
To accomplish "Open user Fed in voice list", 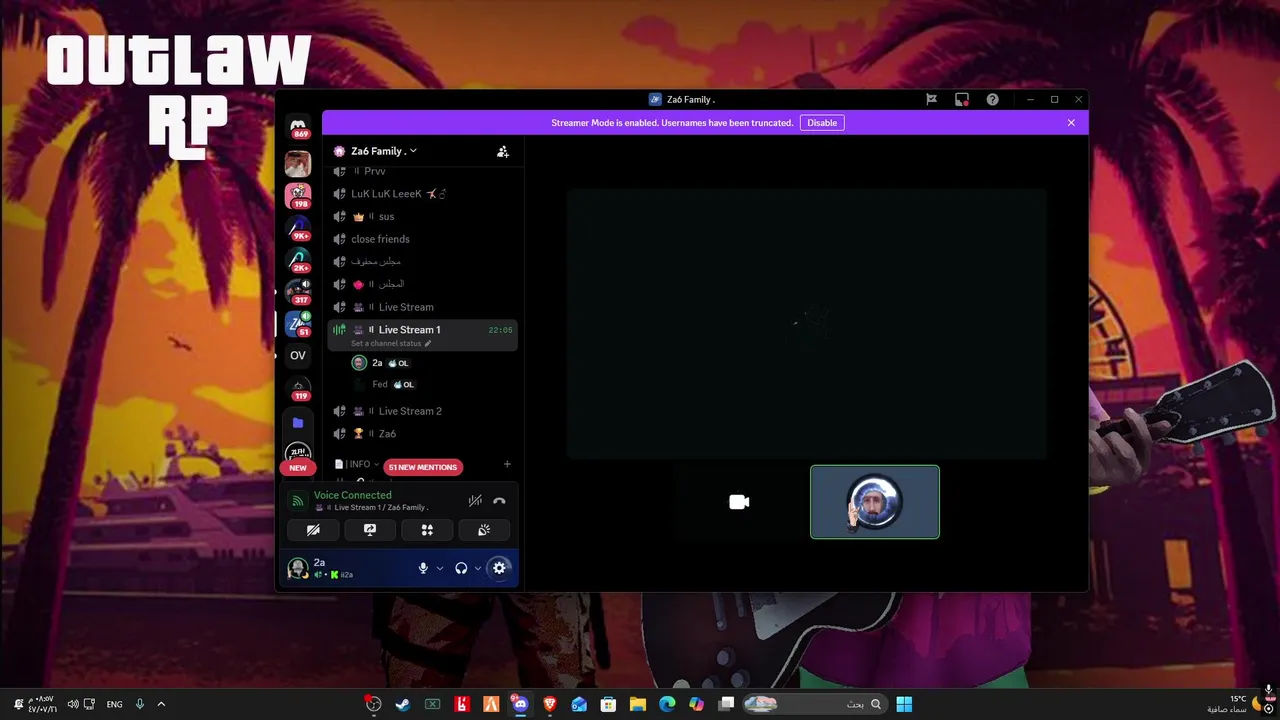I will [432, 384].
